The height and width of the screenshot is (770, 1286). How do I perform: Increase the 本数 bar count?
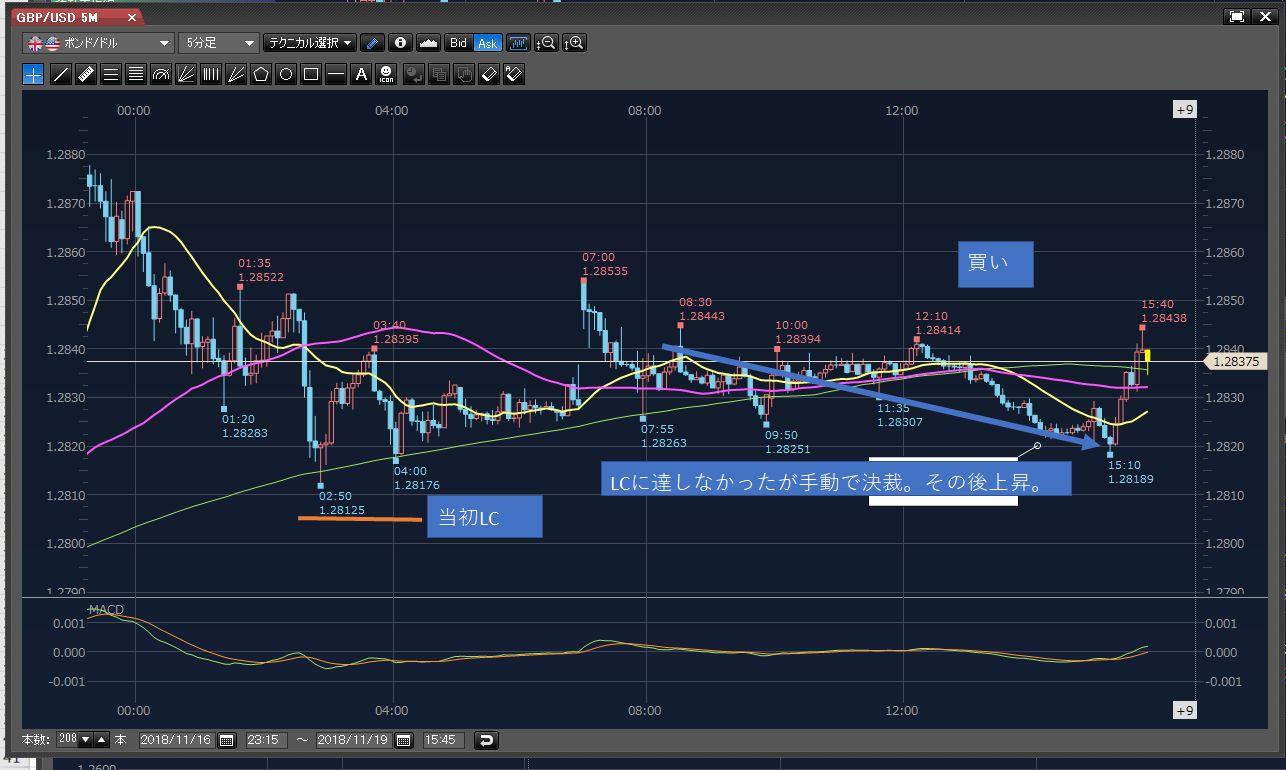[102, 740]
